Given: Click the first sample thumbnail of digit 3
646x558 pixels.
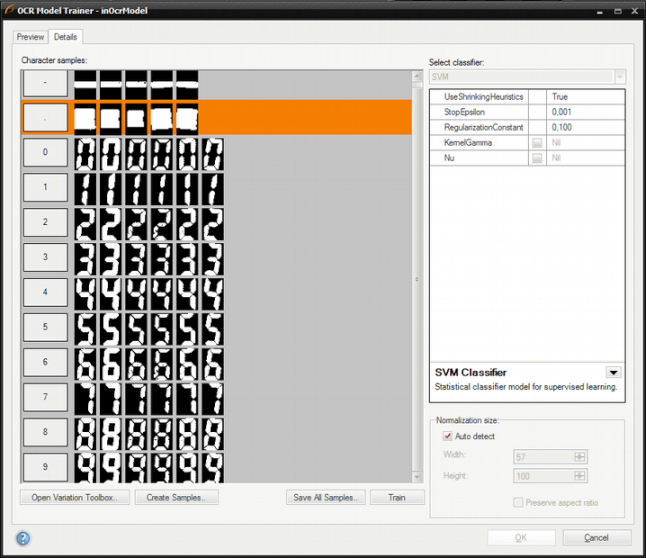Looking at the screenshot, I should point(85,258).
